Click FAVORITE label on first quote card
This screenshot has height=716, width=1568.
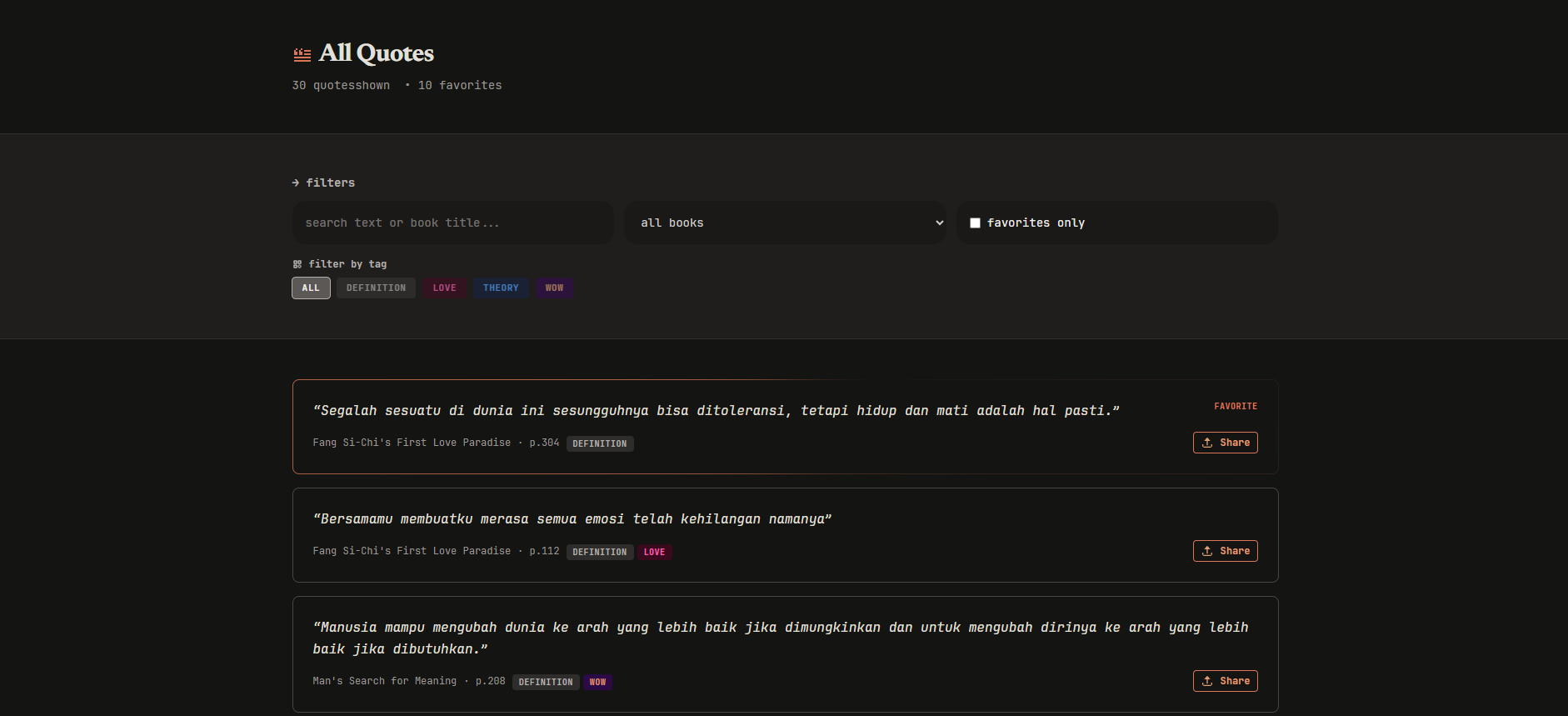(1236, 406)
